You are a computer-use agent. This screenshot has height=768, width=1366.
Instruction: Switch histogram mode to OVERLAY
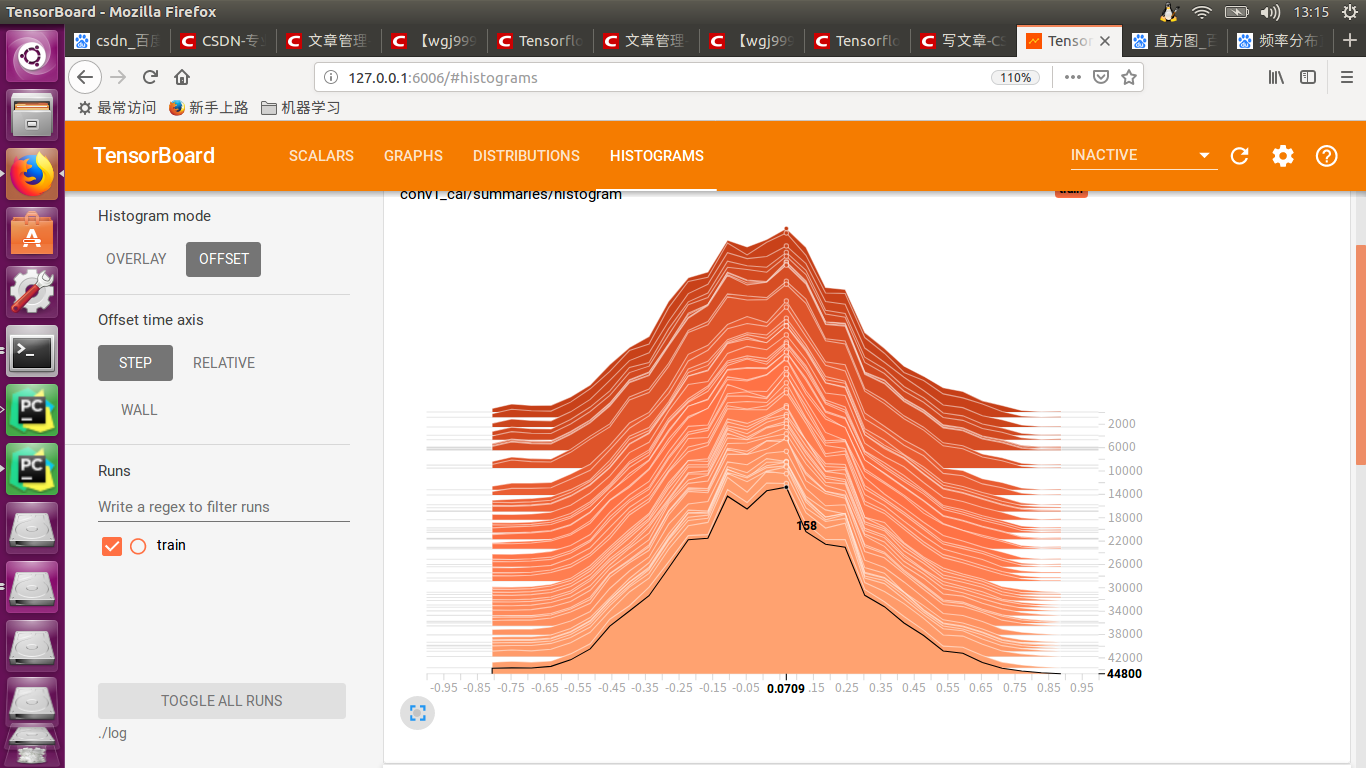(136, 259)
